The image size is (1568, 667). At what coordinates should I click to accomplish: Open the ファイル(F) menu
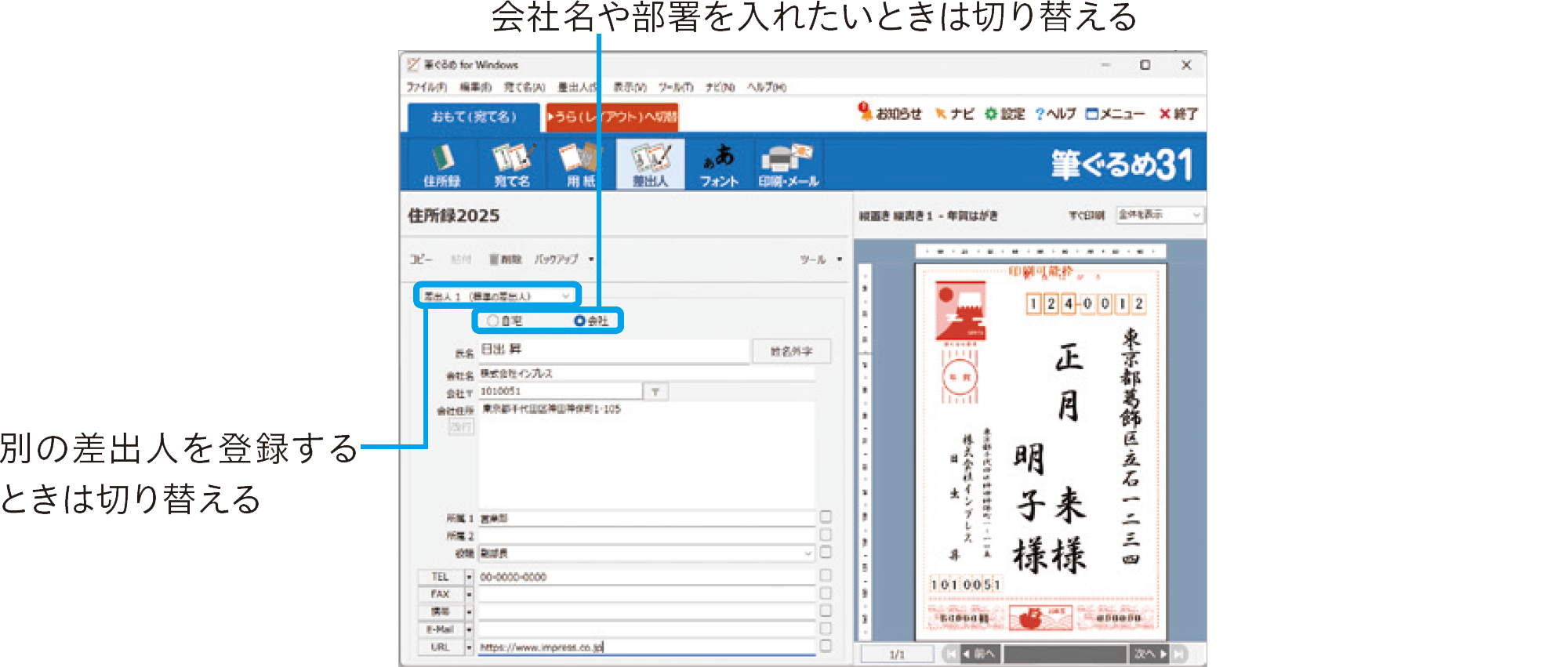426,87
